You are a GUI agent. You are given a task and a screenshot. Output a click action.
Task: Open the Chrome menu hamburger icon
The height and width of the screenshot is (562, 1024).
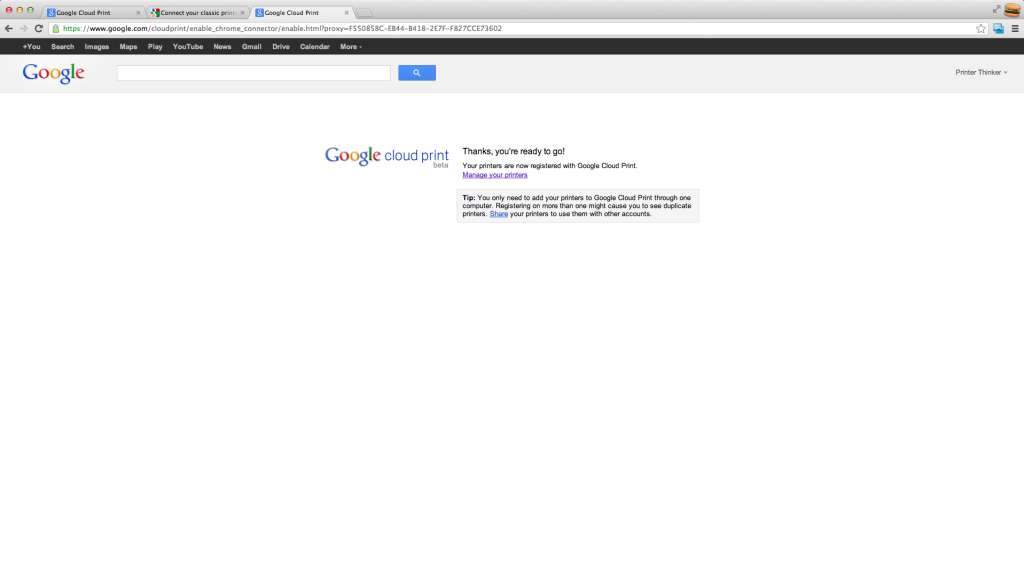click(x=1015, y=29)
